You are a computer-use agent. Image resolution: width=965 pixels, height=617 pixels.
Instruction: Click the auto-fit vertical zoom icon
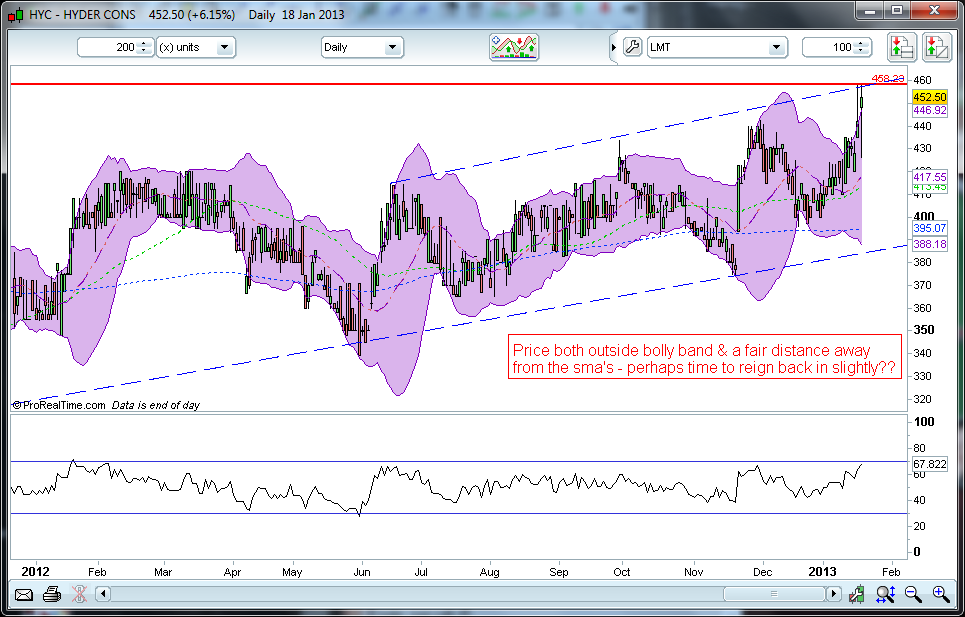coord(885,595)
